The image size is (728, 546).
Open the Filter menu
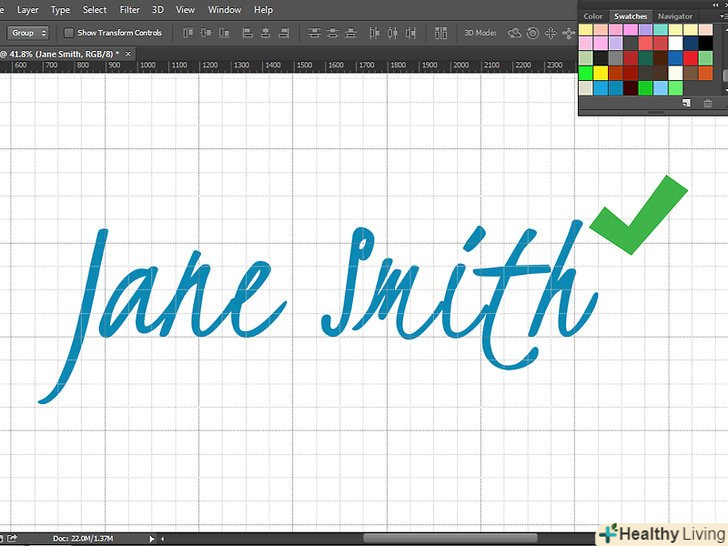(x=129, y=10)
